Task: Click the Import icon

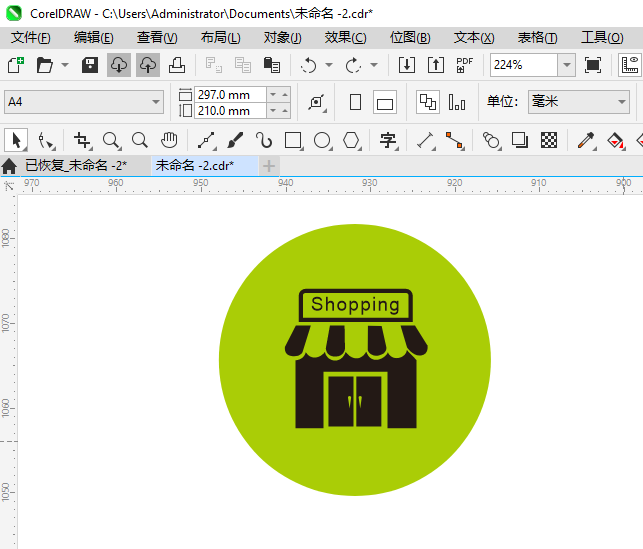Action: [407, 65]
